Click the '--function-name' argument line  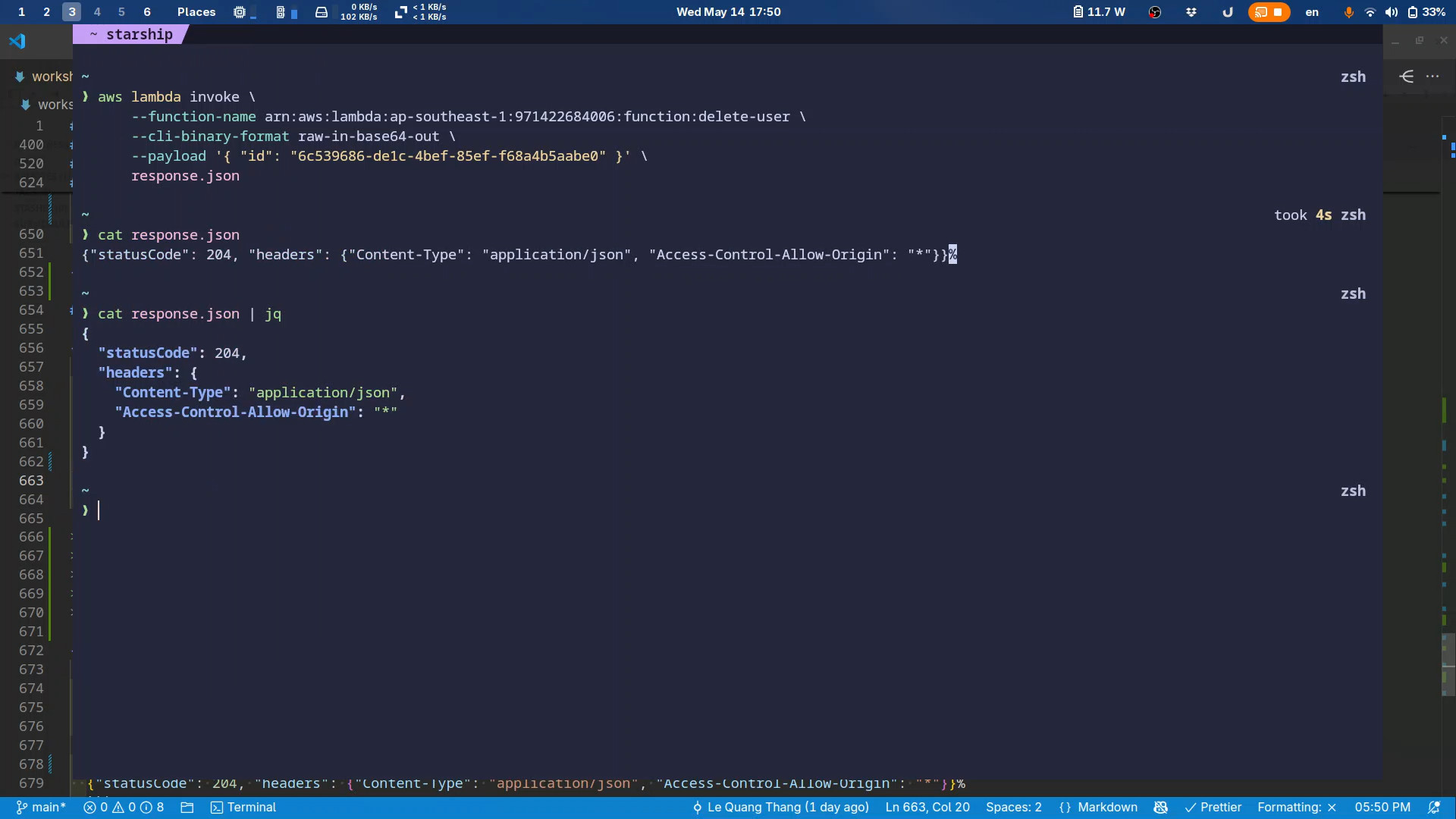(468, 117)
